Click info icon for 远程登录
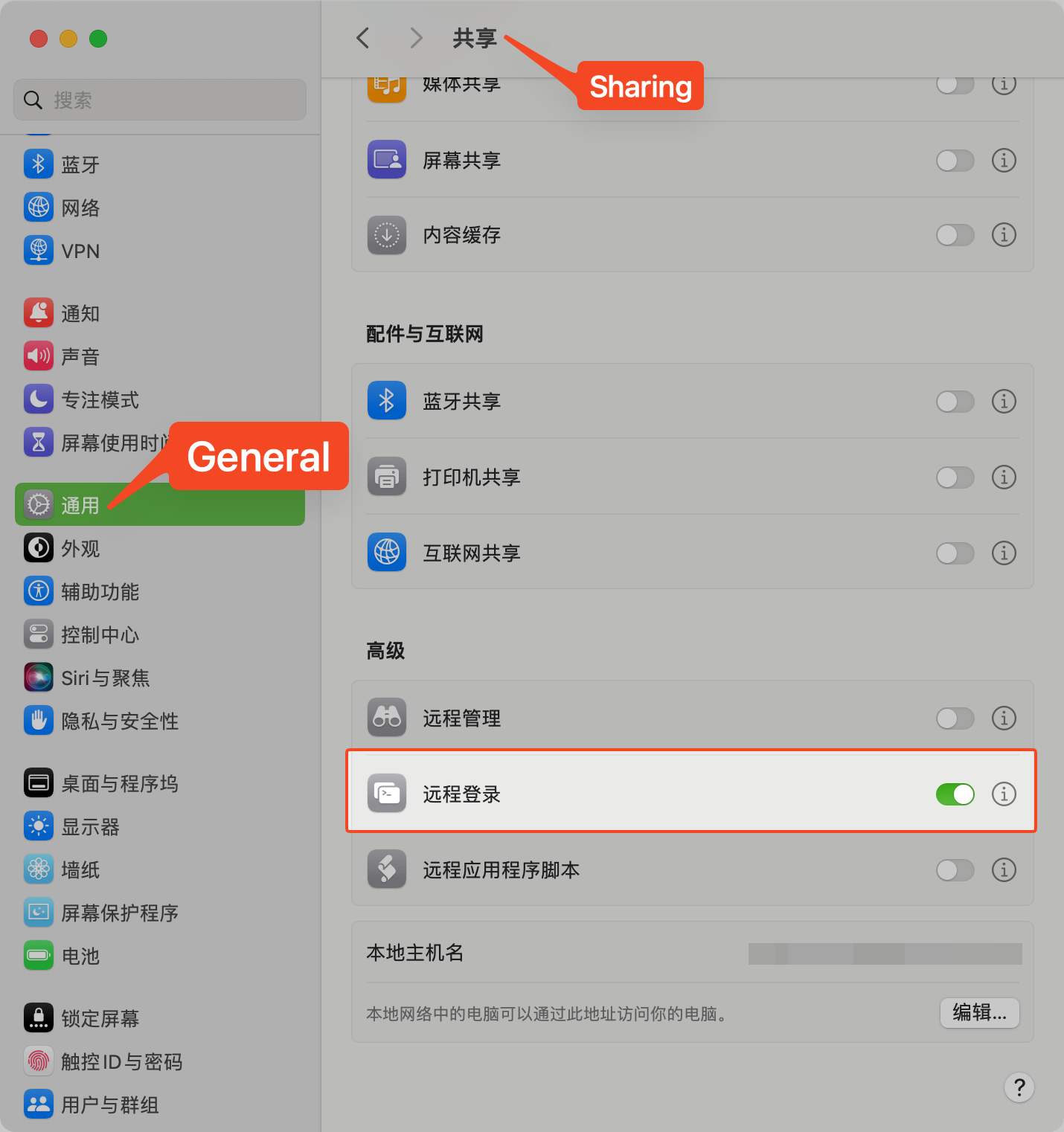 coord(1004,794)
